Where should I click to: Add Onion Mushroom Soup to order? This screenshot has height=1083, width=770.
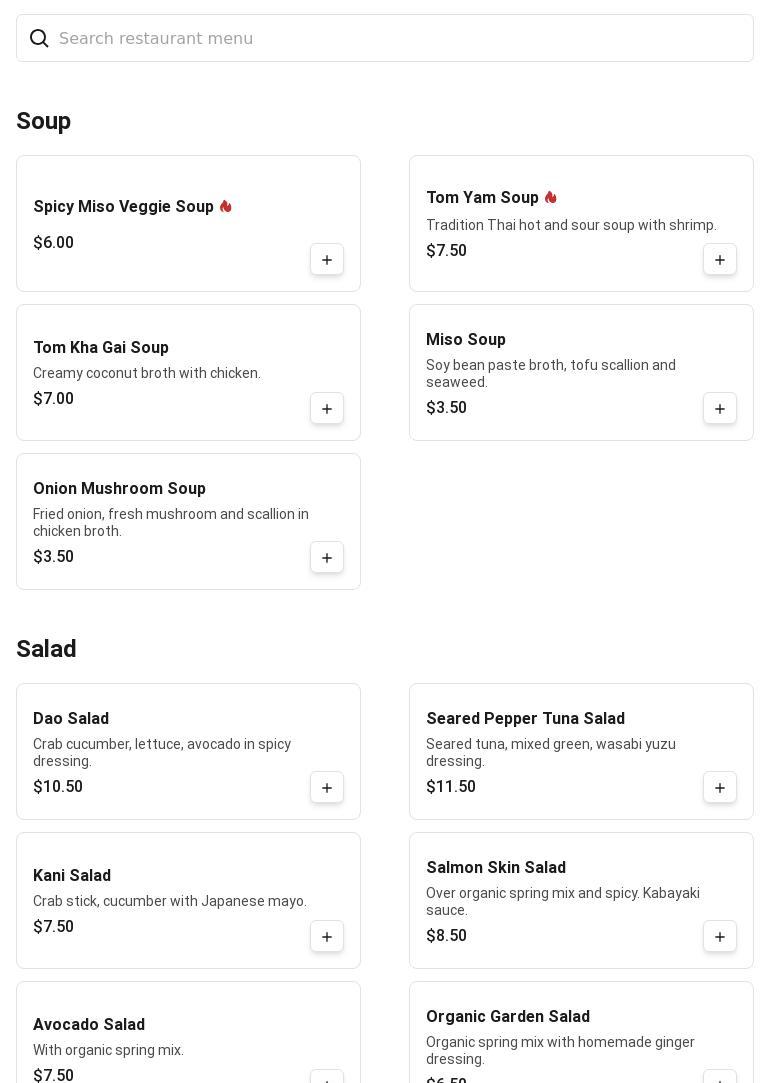click(327, 558)
